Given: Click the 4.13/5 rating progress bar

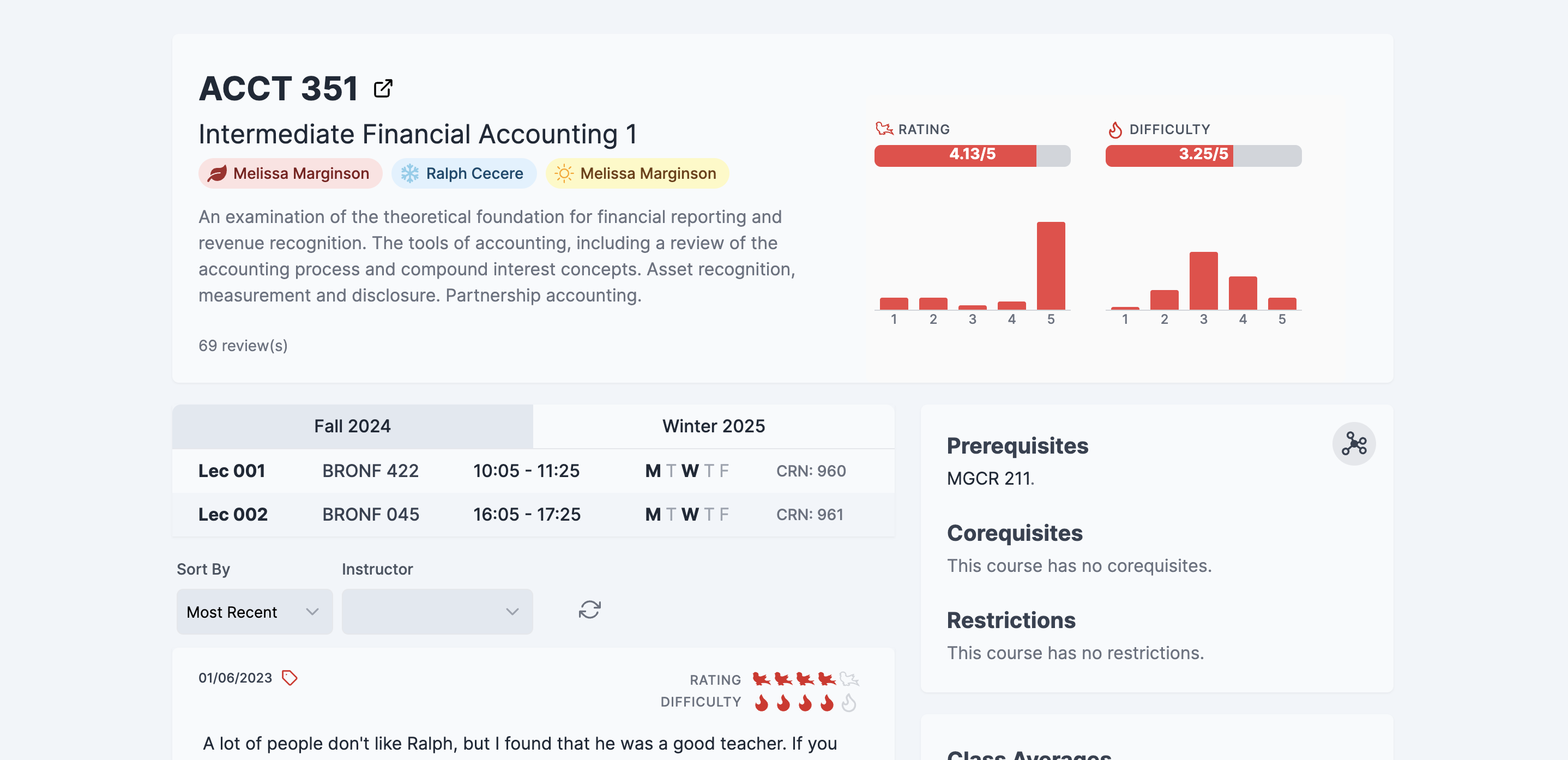Looking at the screenshot, I should [972, 155].
